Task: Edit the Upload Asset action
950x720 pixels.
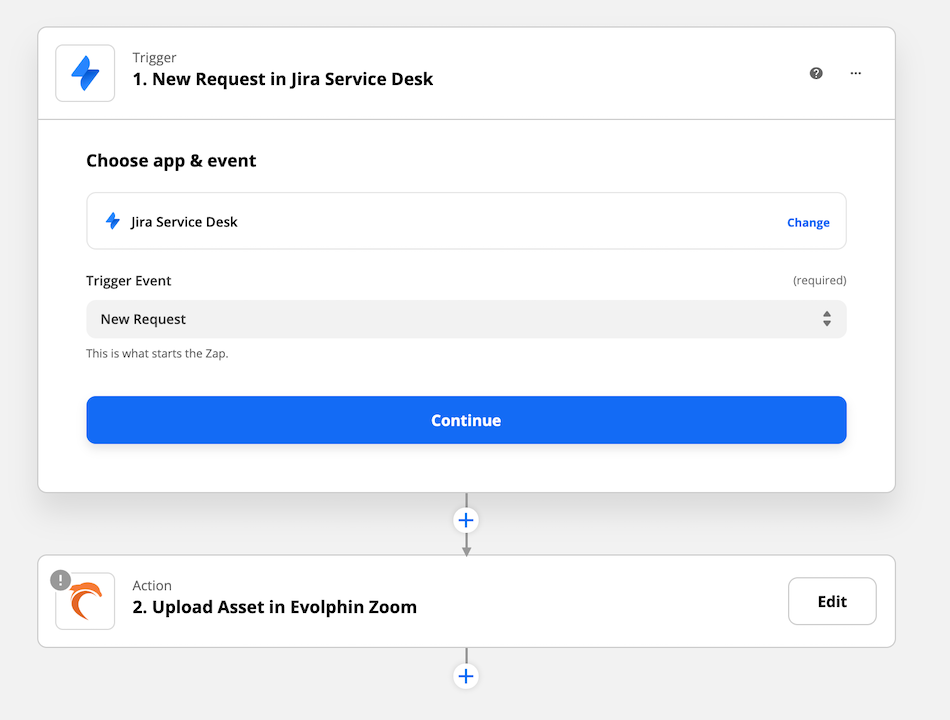Action: pos(832,601)
